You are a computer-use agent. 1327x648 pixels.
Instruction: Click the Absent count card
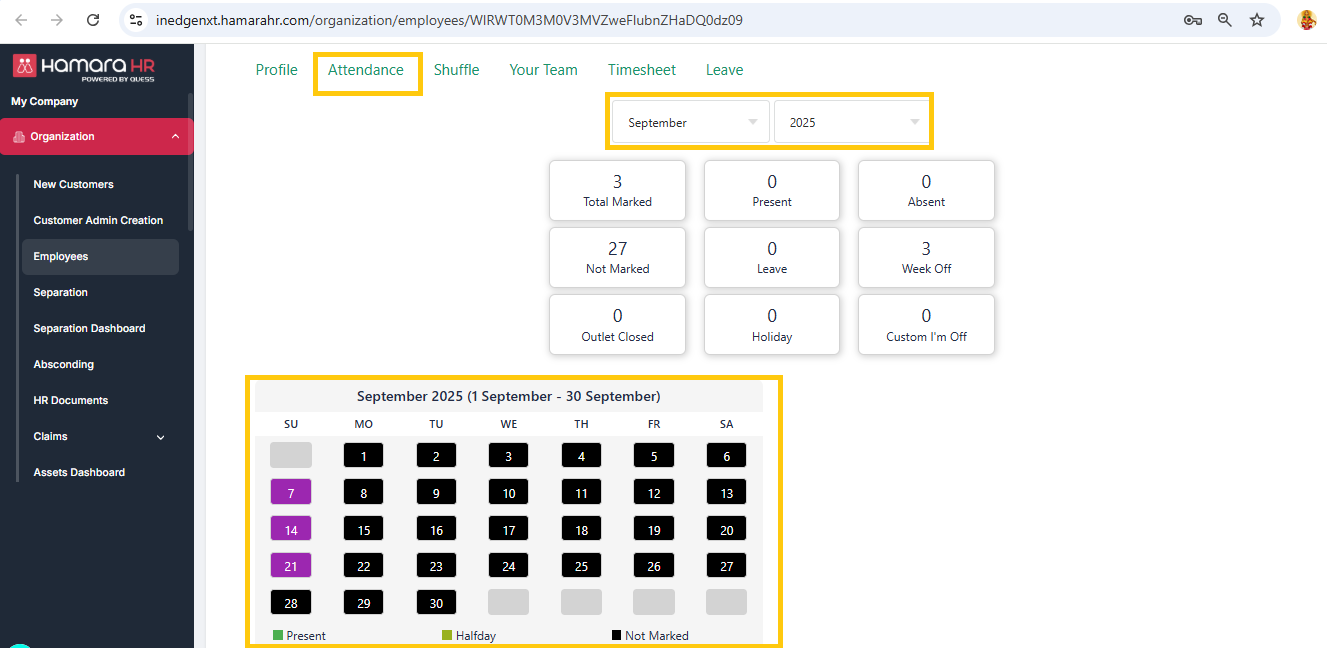(x=926, y=190)
